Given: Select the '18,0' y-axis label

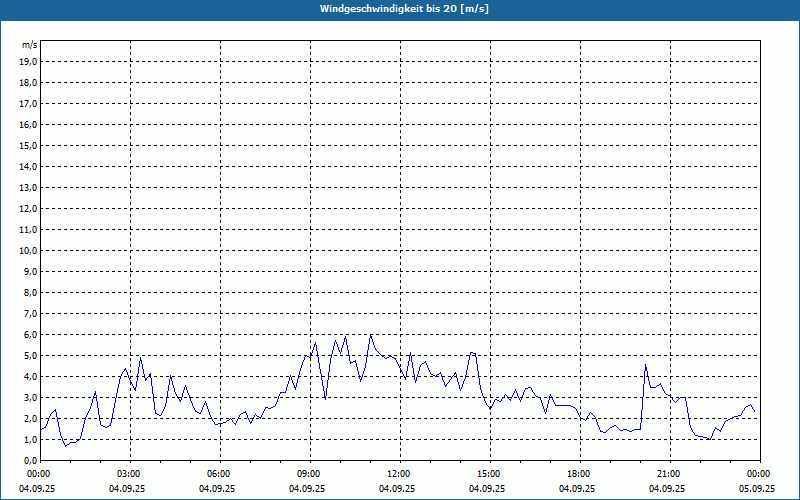Looking at the screenshot, I should tap(29, 83).
